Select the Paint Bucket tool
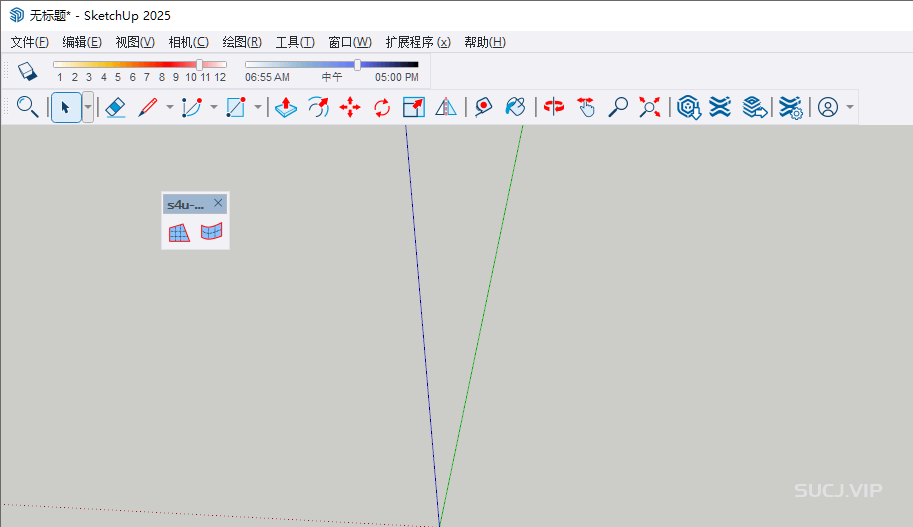This screenshot has height=527, width=913. point(515,107)
